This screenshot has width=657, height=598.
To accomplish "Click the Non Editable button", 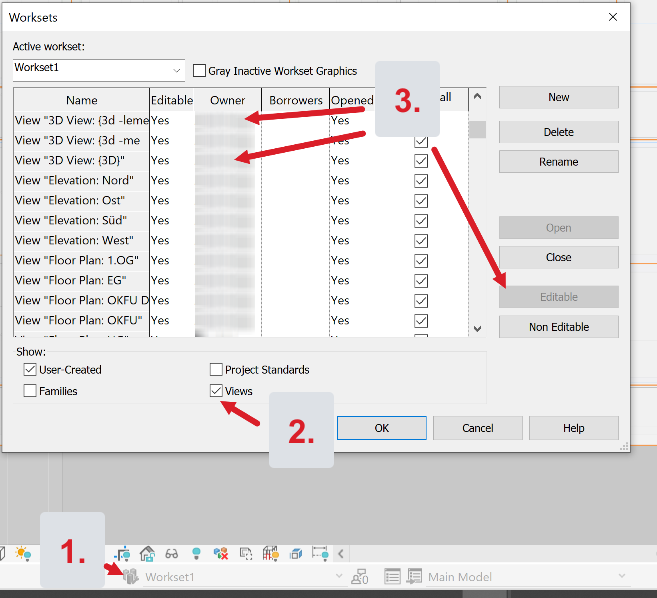I will 559,327.
